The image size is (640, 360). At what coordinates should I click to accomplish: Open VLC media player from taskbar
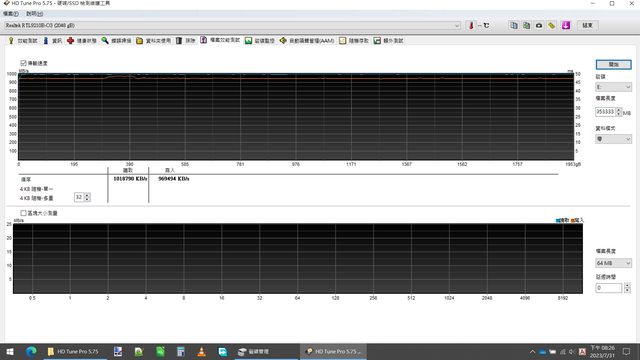201,351
